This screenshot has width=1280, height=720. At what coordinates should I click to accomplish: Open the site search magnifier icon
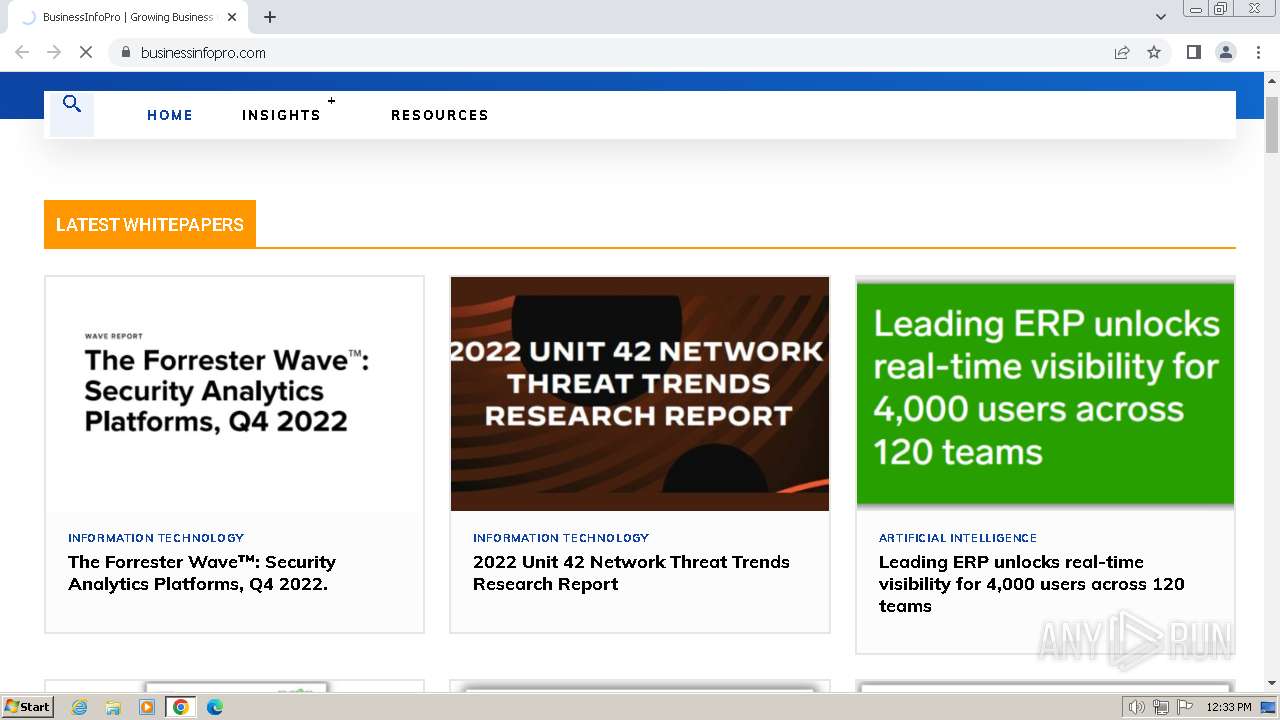point(72,104)
